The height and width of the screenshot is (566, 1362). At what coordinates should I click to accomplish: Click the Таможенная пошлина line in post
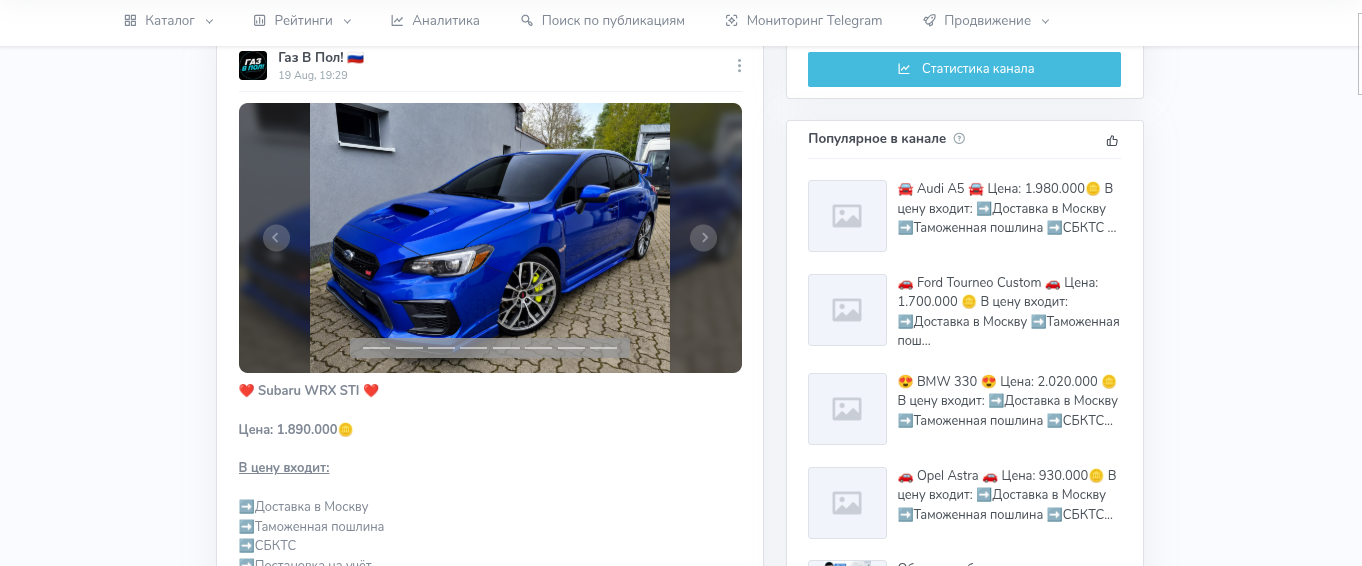click(x=311, y=526)
